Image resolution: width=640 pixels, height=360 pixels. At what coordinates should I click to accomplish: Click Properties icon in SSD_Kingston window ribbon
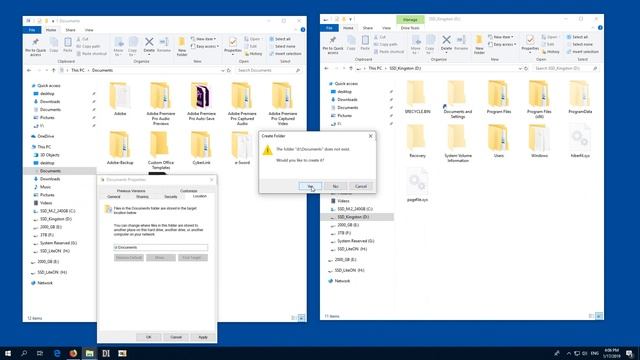tap(530, 43)
